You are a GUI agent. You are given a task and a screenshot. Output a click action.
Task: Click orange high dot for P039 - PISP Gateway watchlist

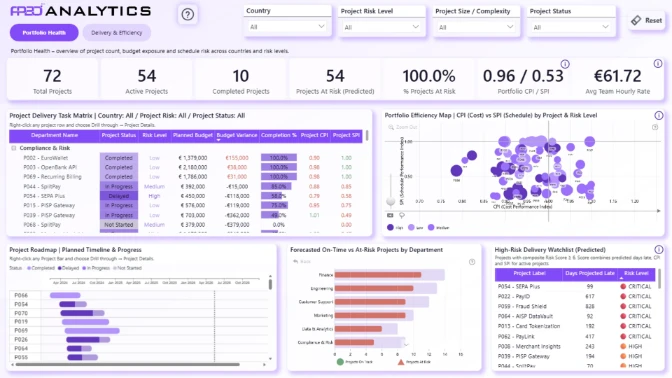coord(623,356)
